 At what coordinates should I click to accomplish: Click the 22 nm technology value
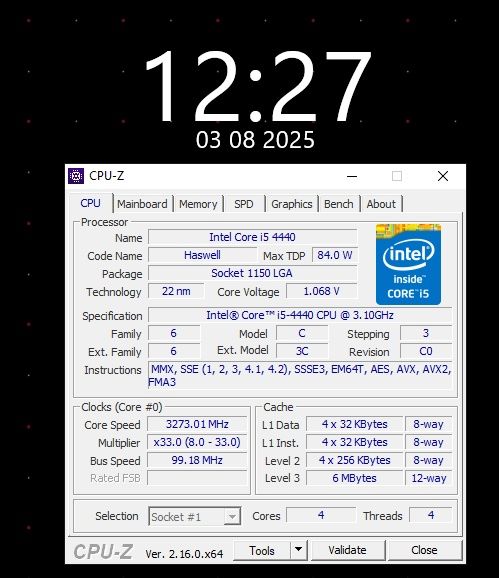click(176, 291)
